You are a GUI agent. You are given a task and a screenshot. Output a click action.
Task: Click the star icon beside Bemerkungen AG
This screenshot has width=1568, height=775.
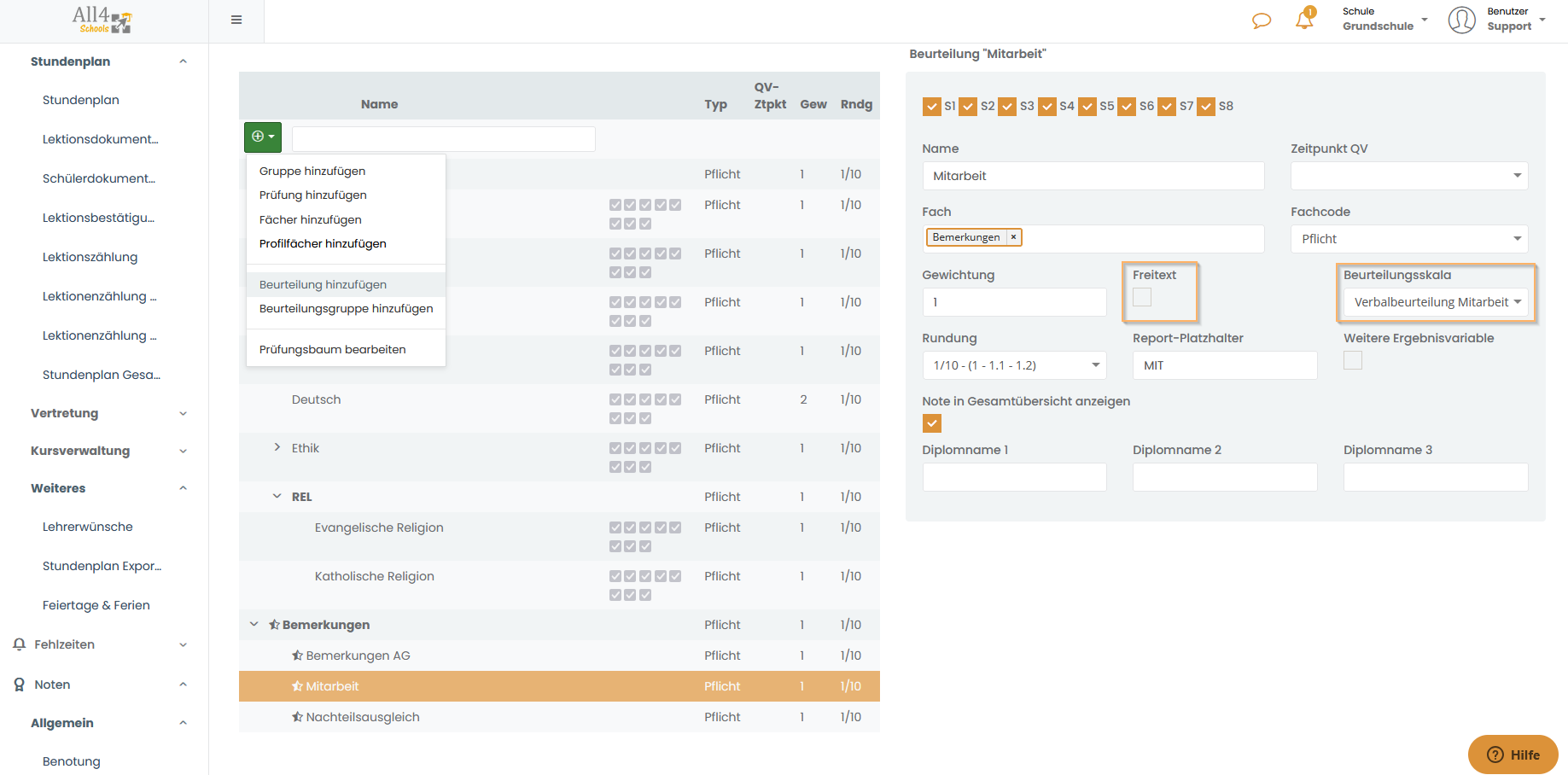pos(297,656)
